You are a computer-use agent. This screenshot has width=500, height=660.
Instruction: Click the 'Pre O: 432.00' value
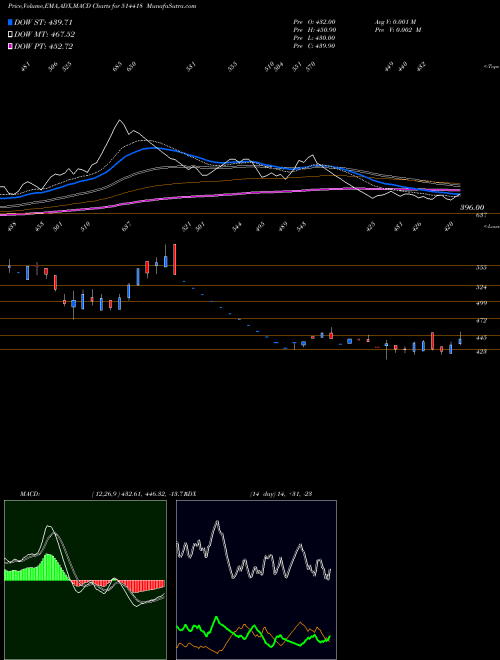[x=314, y=22]
